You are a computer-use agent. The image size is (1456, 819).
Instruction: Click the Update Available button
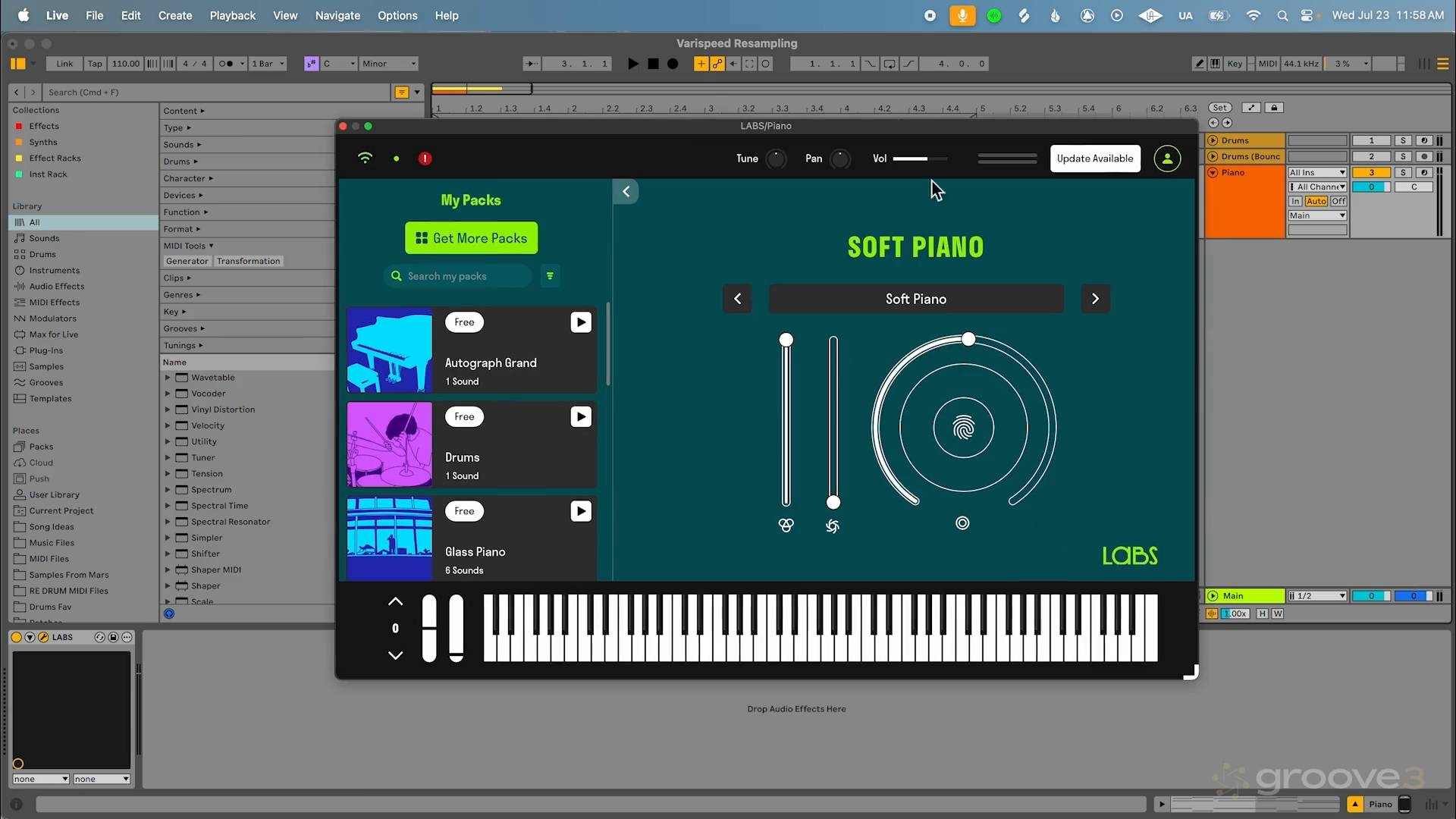click(1094, 158)
